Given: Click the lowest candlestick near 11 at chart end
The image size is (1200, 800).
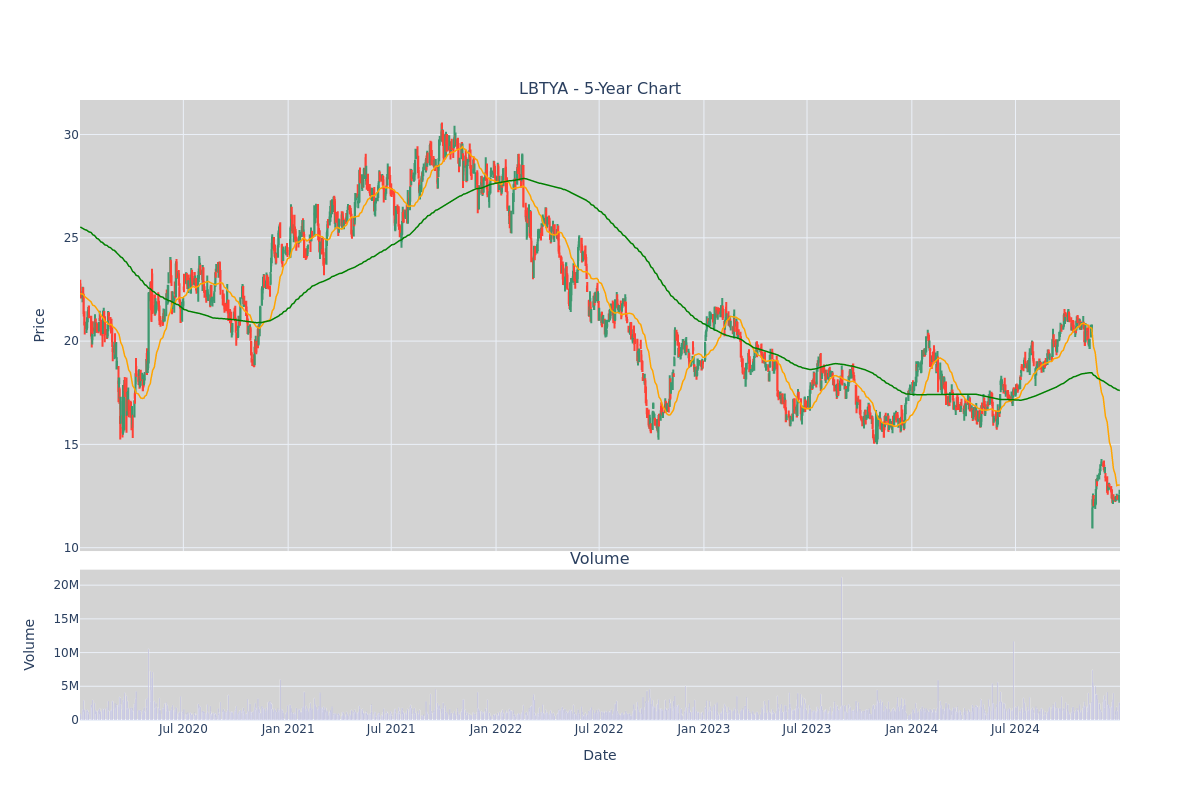Looking at the screenshot, I should coord(1092,510).
